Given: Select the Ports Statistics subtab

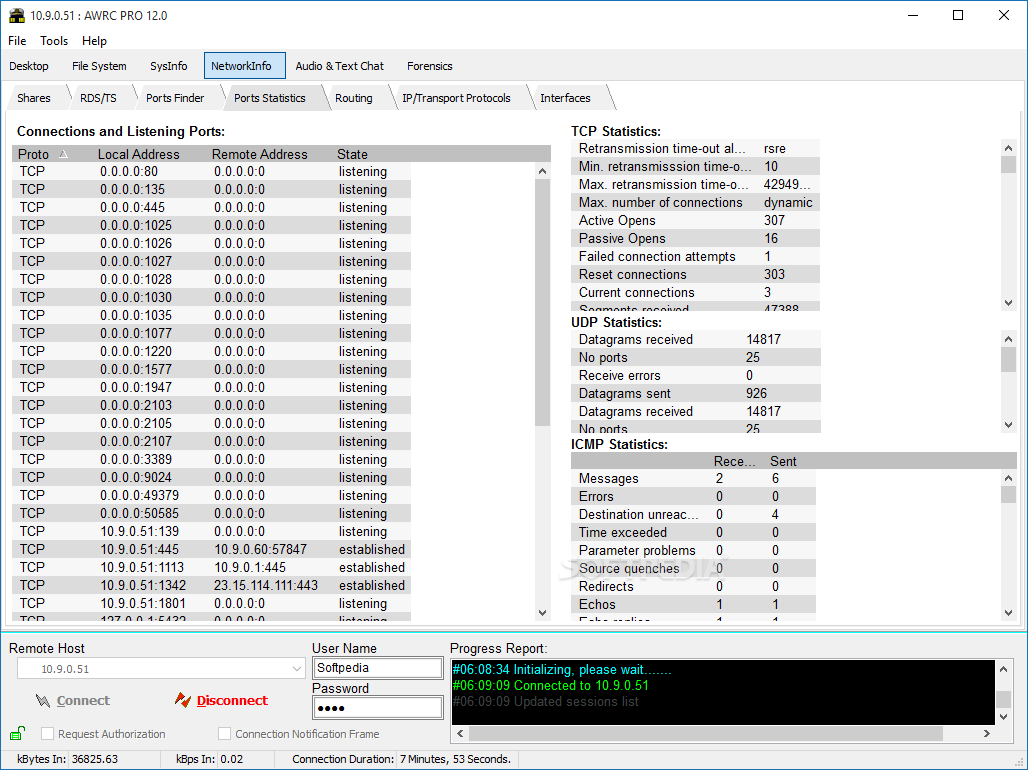Looking at the screenshot, I should (269, 98).
